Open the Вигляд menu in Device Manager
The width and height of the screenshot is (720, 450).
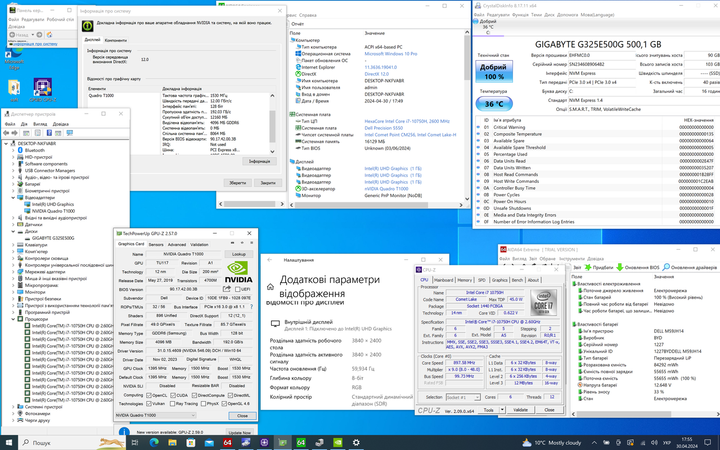(40, 124)
